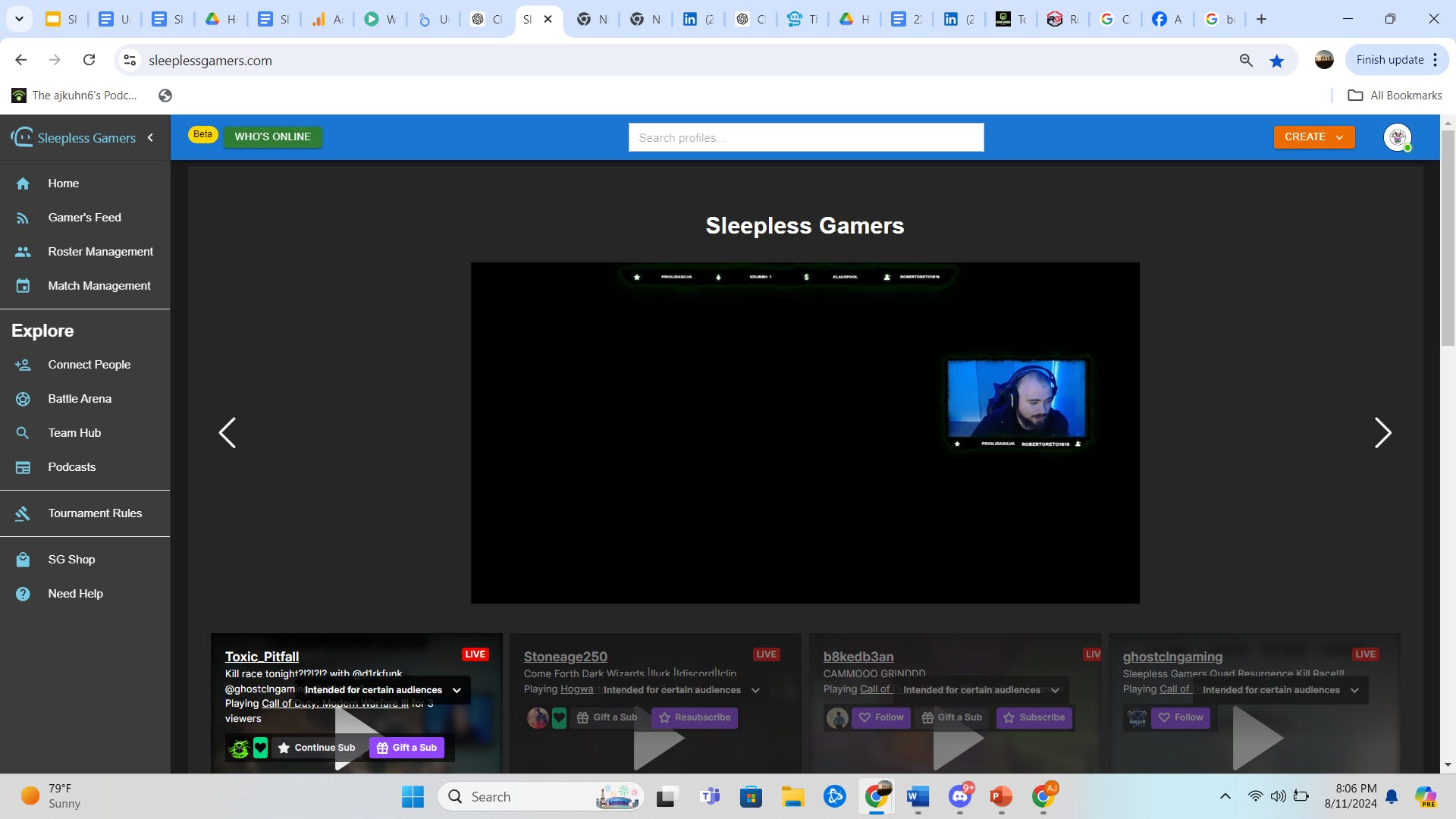Viewport: 1456px width, 819px height.
Task: Open the b8kedb3an profile link
Action: pyautogui.click(x=858, y=657)
